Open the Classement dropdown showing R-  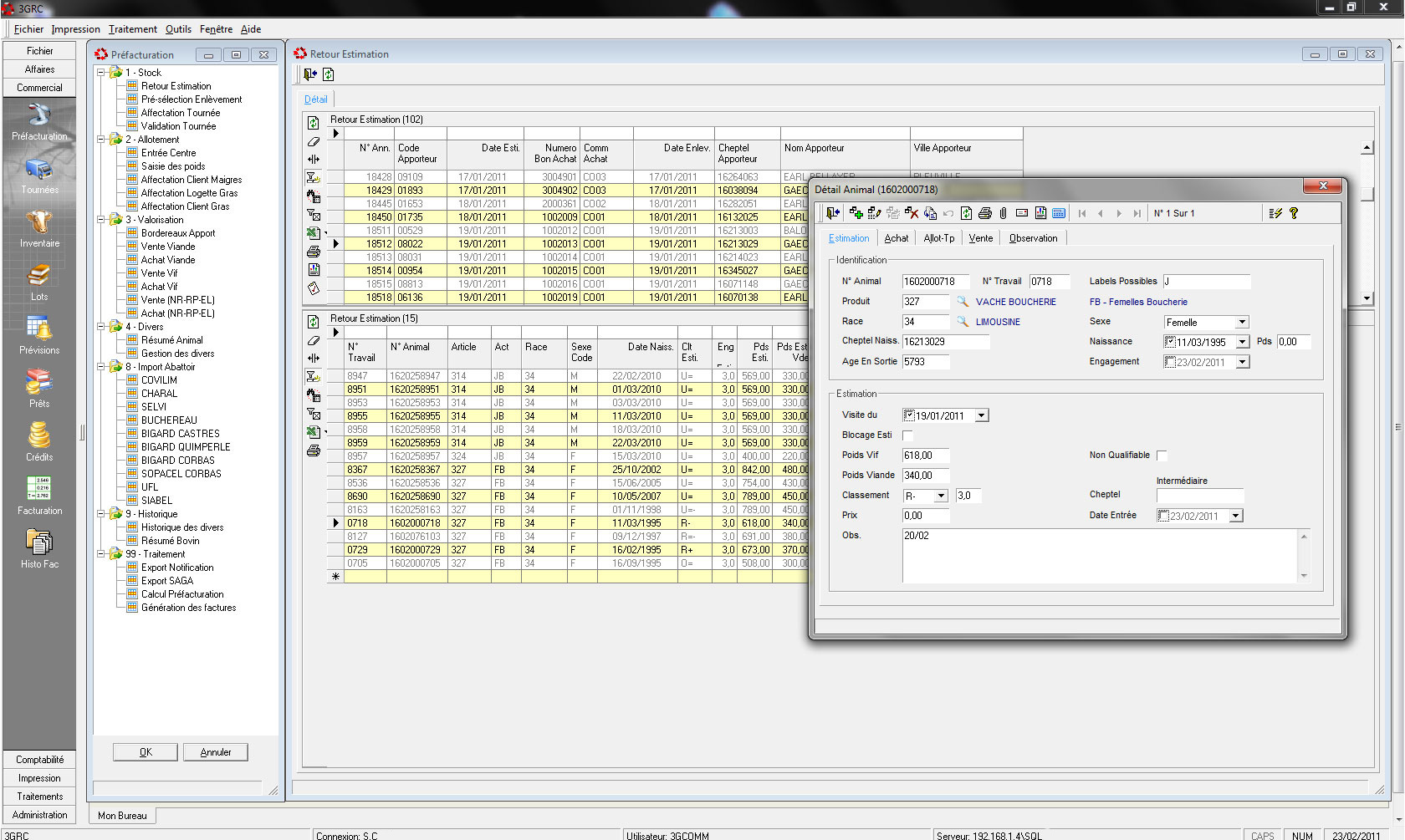tap(941, 496)
